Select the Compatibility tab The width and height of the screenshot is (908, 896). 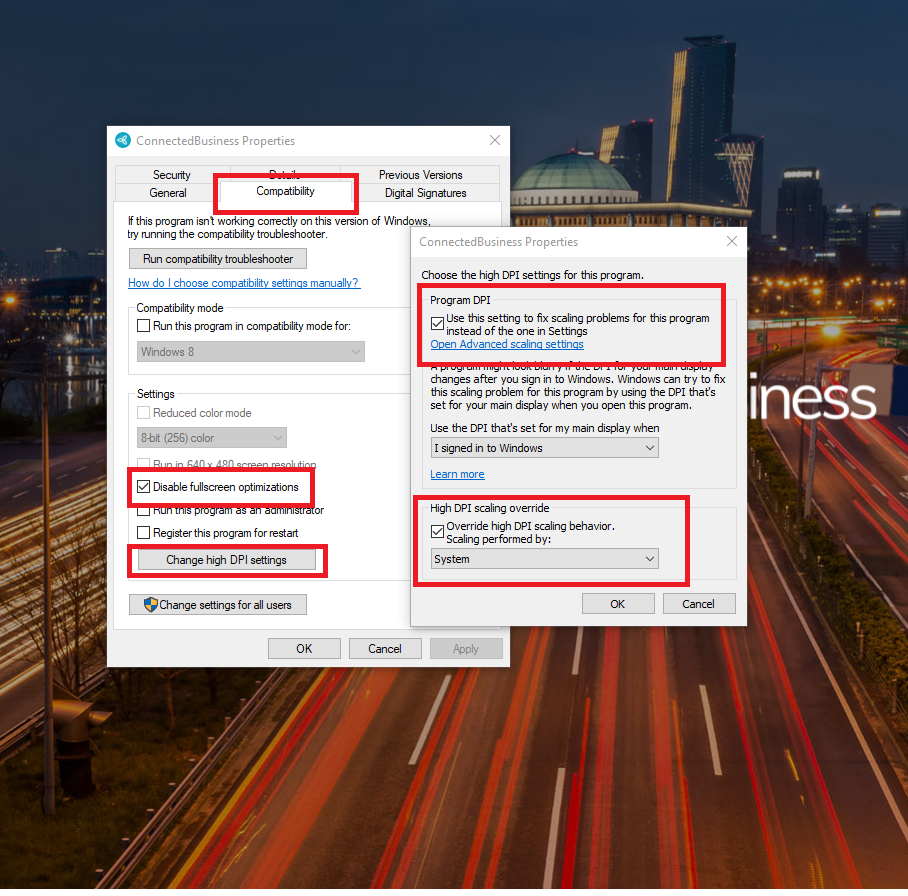[x=285, y=191]
